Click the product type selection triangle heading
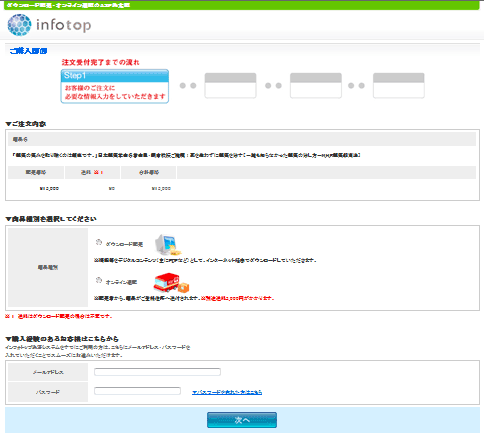485x437 pixels. coord(51,219)
